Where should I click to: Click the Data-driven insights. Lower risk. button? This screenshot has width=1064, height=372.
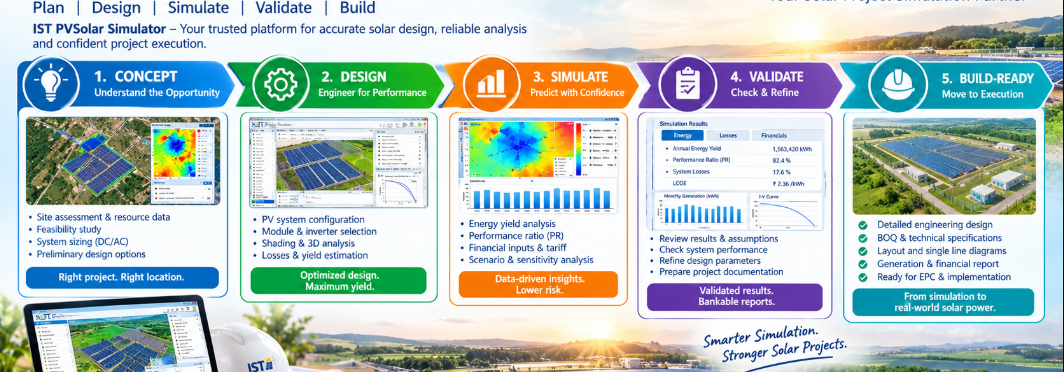[538, 284]
